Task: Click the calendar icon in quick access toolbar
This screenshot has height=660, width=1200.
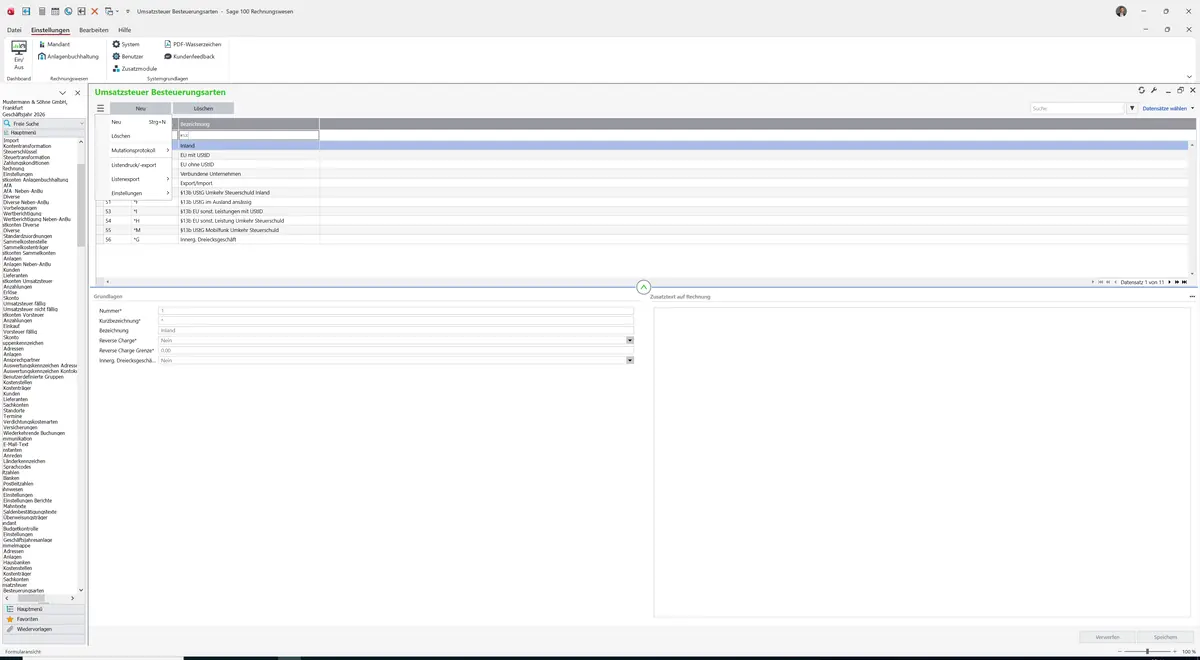Action: pyautogui.click(x=54, y=11)
